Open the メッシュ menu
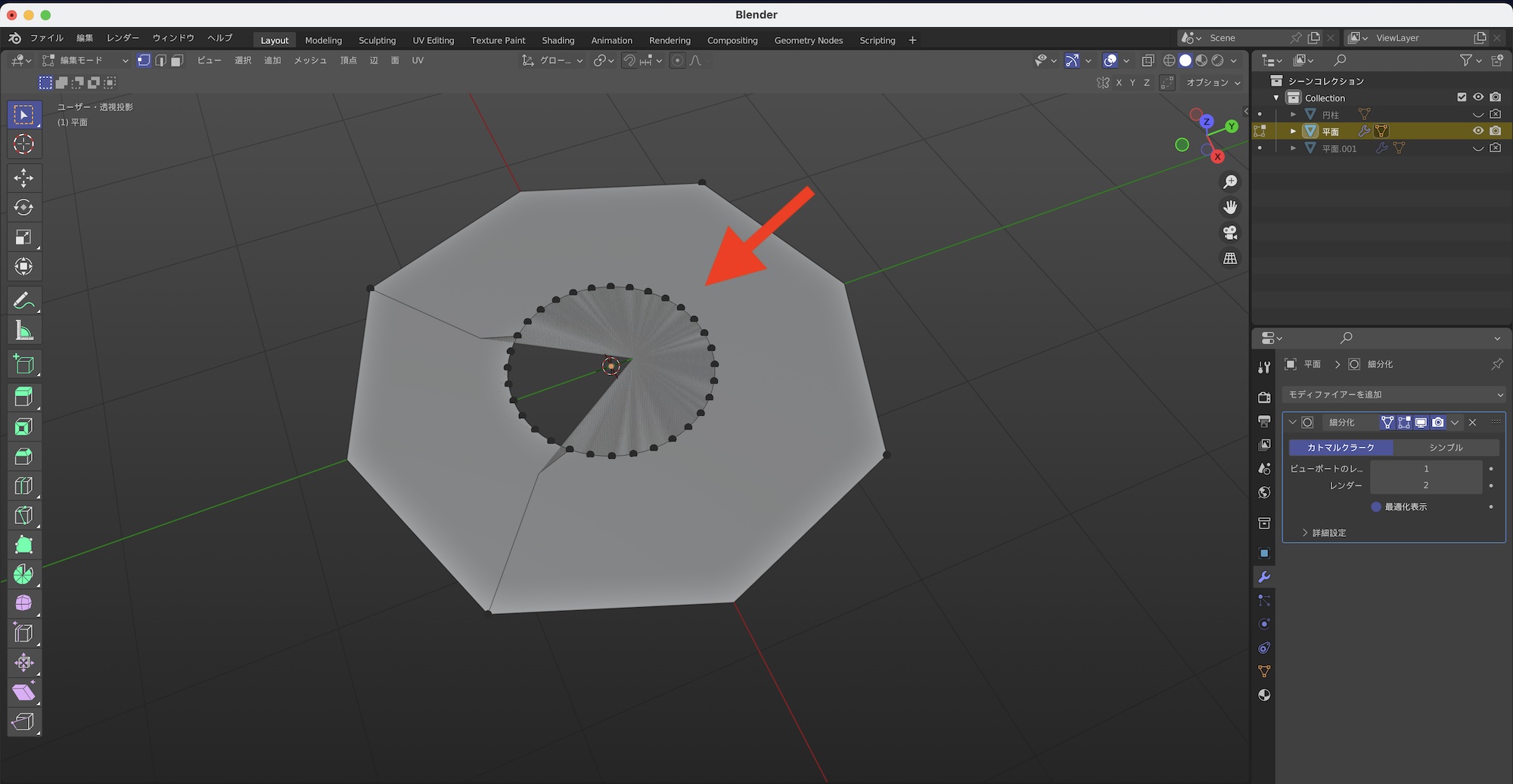This screenshot has height=784, width=1513. (310, 60)
